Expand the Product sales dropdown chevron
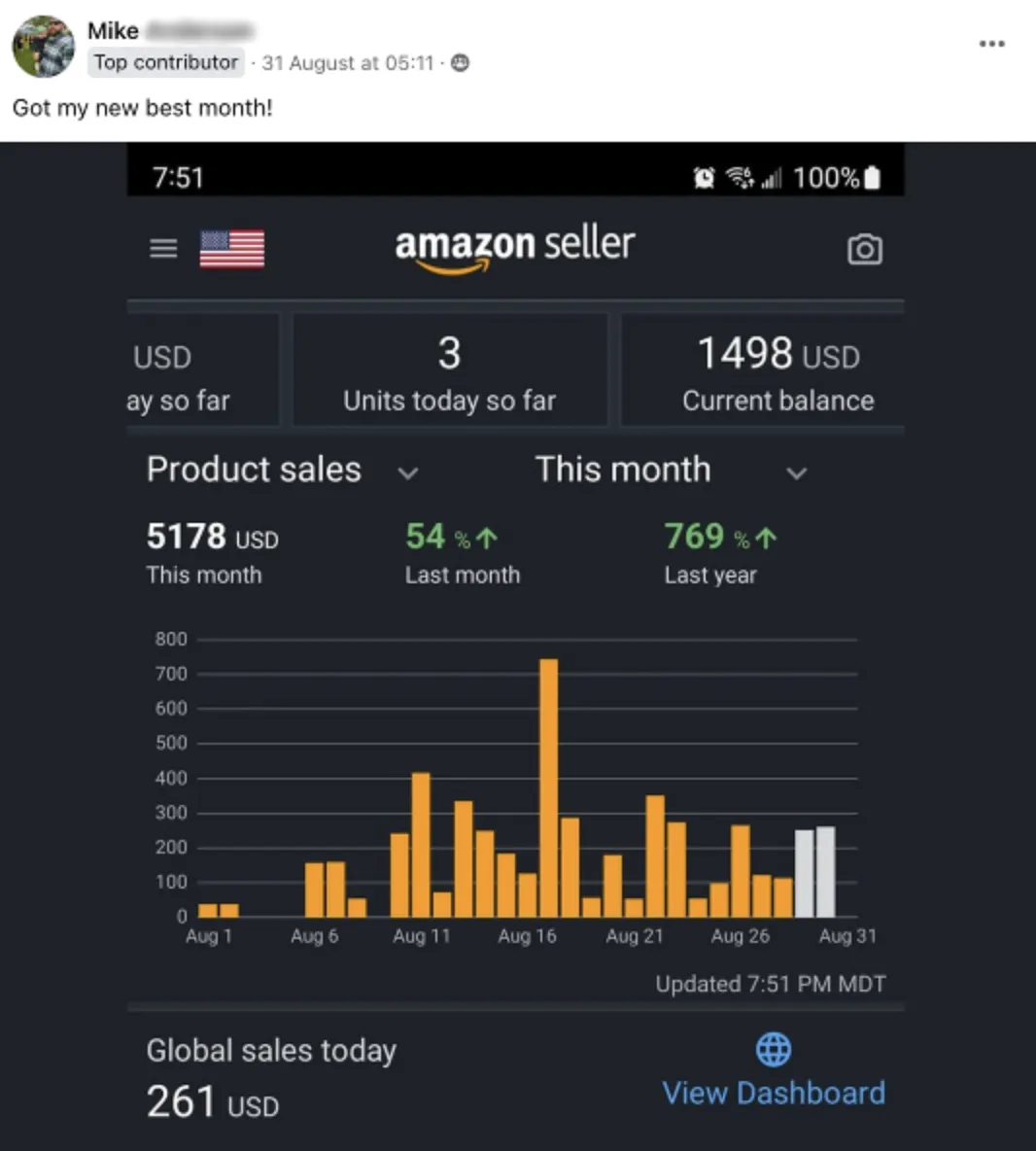Screen dimensions: 1036x1151 (x=408, y=472)
